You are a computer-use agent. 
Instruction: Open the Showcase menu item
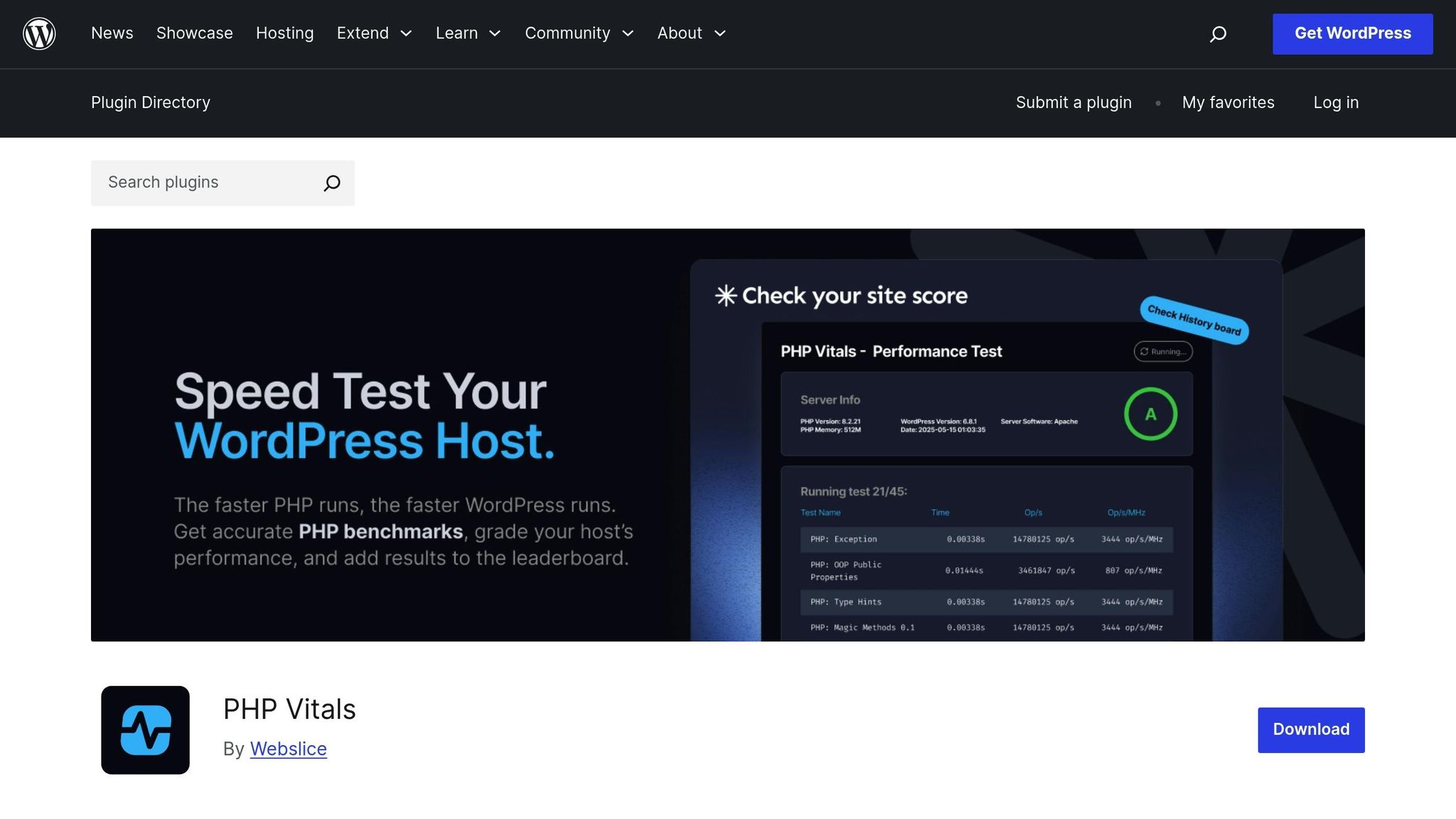point(194,33)
